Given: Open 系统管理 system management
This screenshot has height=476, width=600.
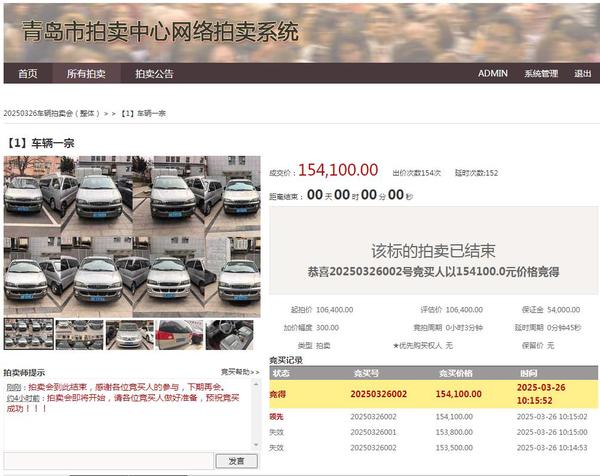Looking at the screenshot, I should [541, 73].
